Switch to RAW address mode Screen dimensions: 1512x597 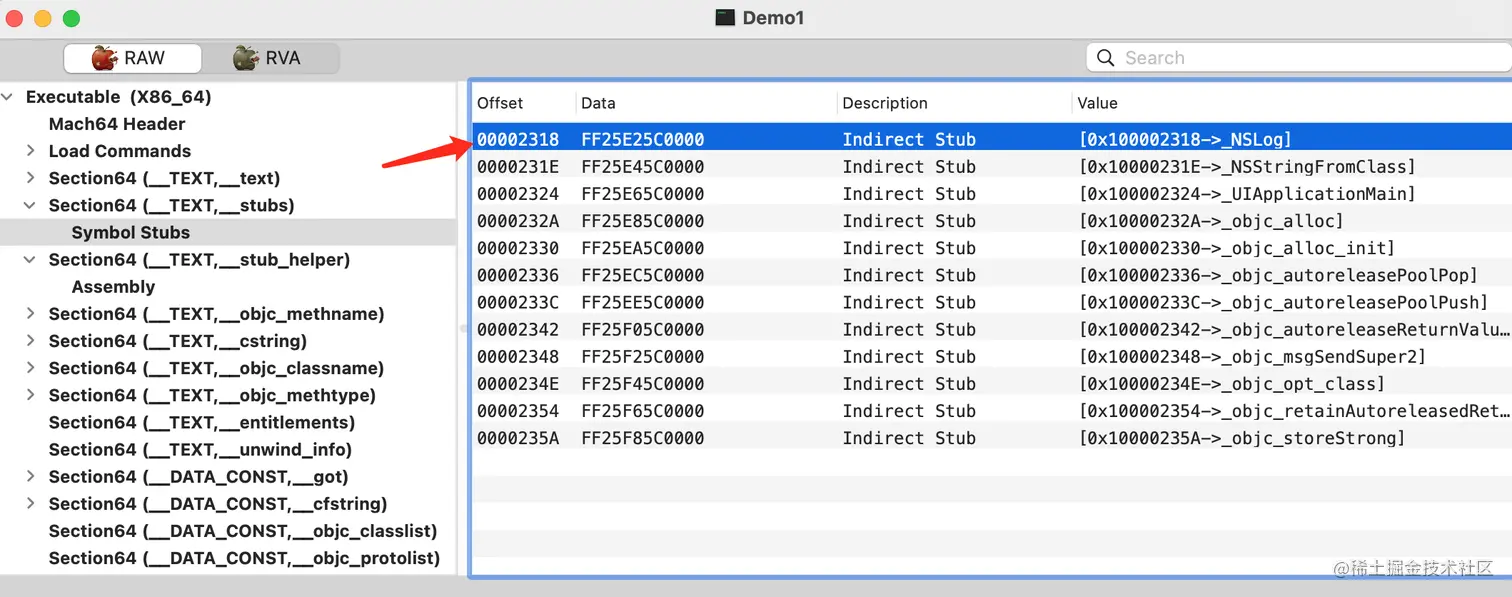(x=132, y=58)
